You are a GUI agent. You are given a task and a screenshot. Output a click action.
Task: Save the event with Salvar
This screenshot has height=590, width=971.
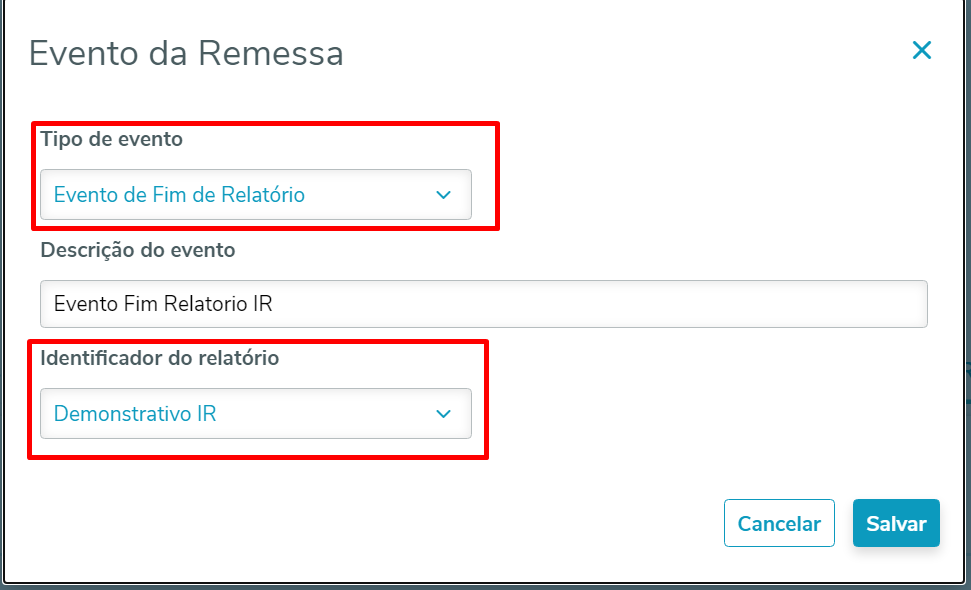point(895,523)
